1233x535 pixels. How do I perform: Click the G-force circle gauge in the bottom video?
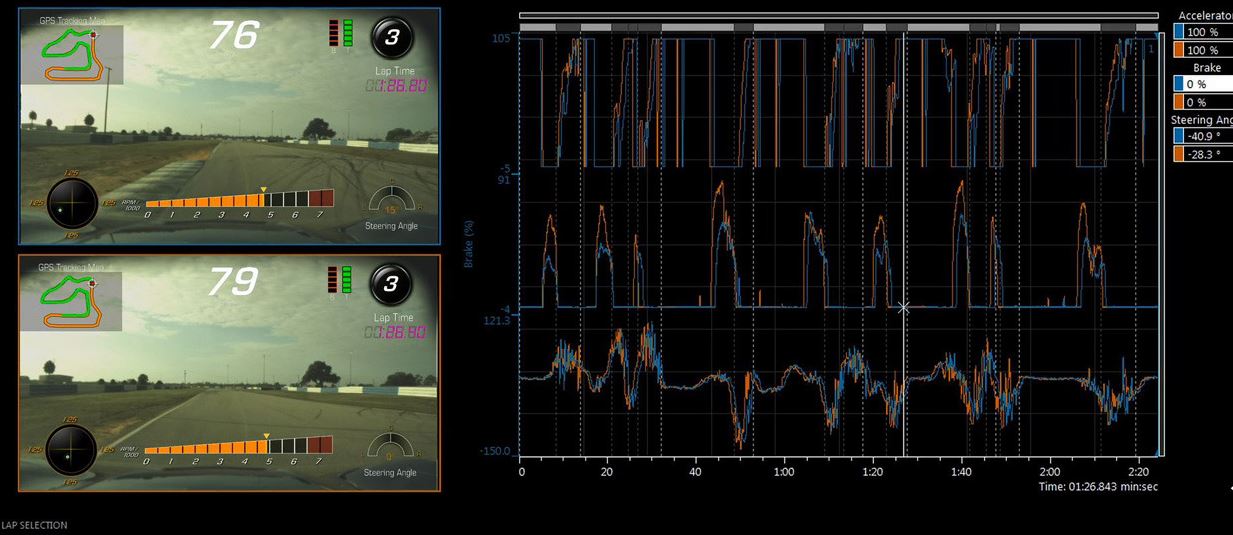(x=72, y=451)
